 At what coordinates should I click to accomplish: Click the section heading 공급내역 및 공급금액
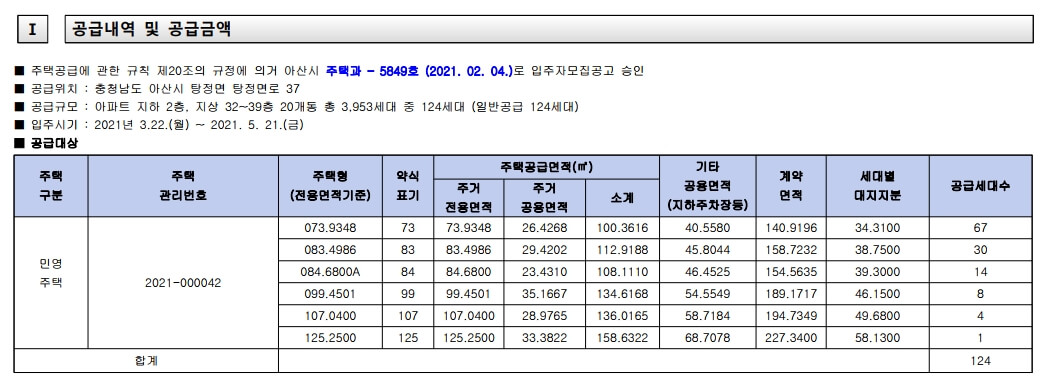tap(151, 30)
